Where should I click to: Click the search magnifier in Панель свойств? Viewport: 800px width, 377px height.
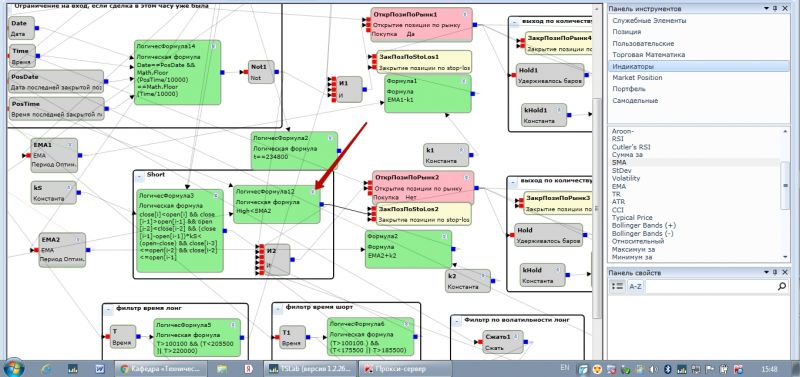click(782, 287)
